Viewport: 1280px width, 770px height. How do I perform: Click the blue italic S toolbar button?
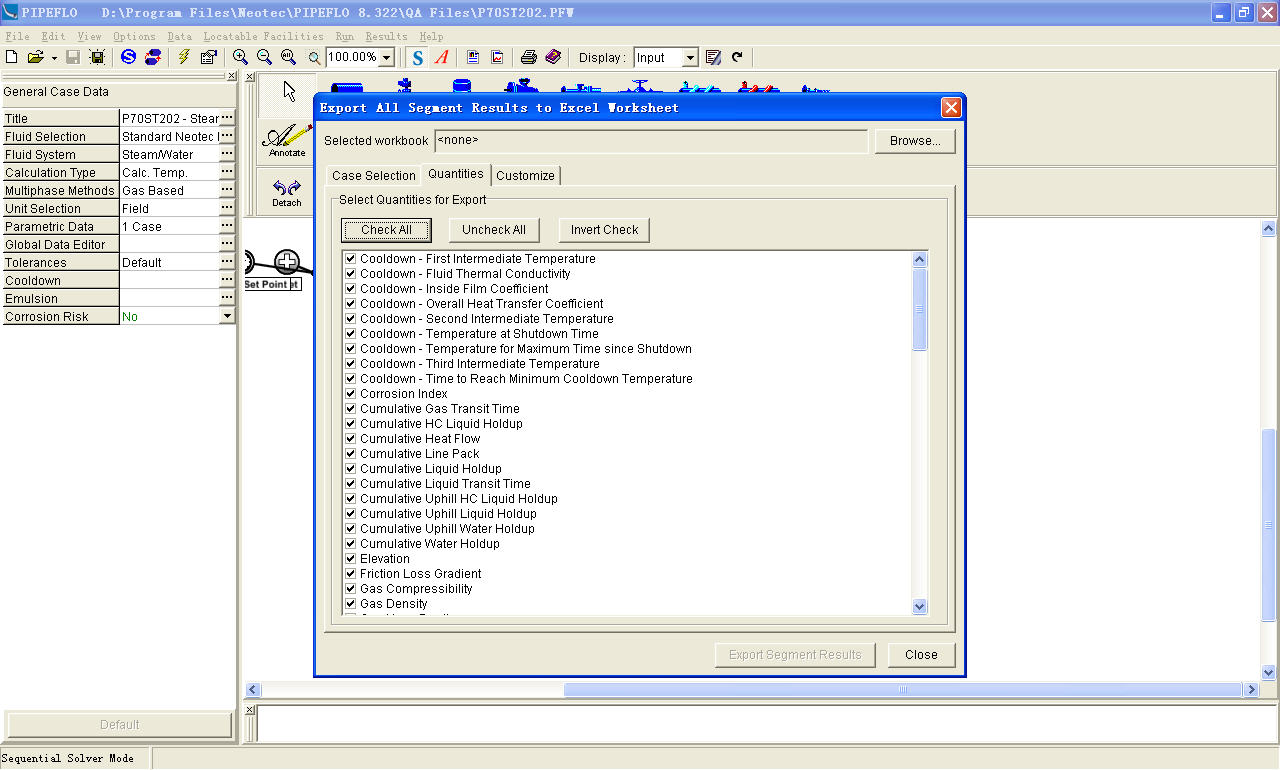418,57
